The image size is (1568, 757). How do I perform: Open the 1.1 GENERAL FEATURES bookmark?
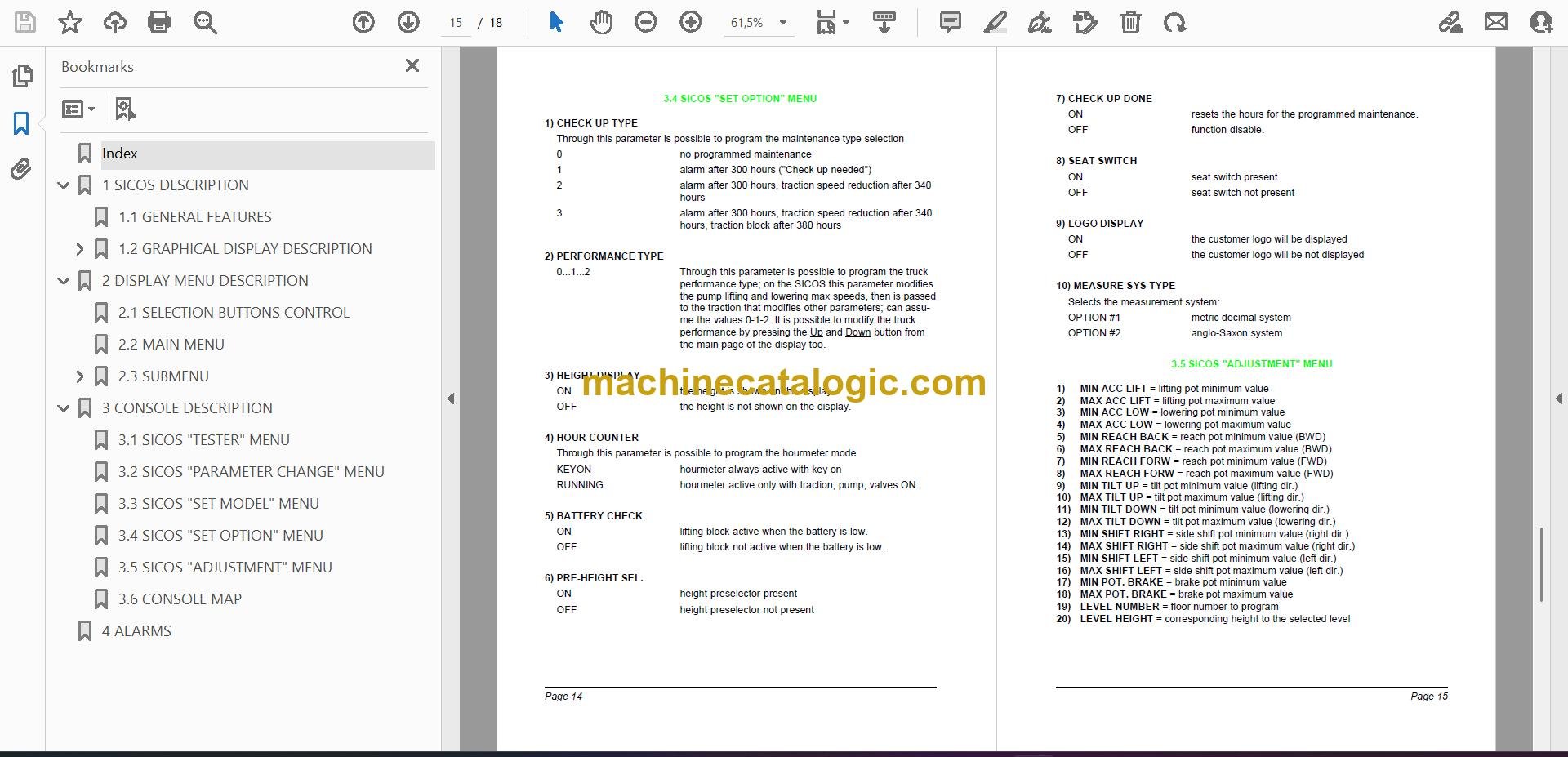(194, 217)
